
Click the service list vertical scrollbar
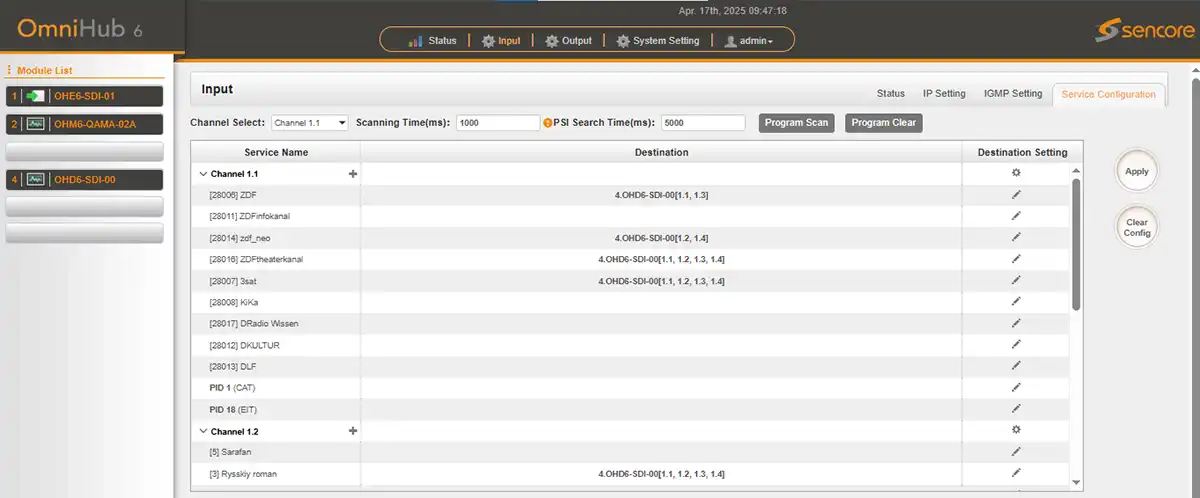(x=1076, y=245)
